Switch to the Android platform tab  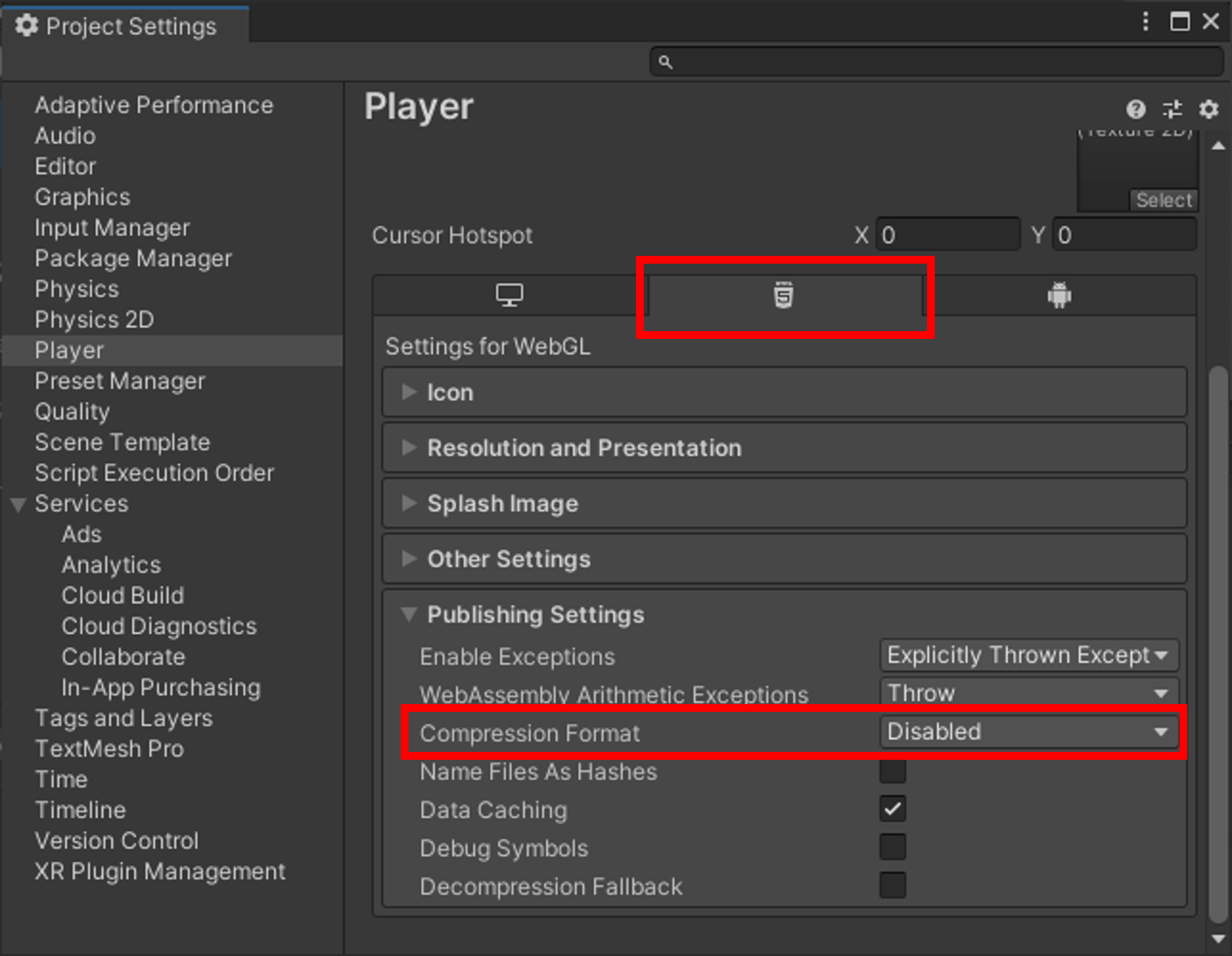pos(1059,295)
